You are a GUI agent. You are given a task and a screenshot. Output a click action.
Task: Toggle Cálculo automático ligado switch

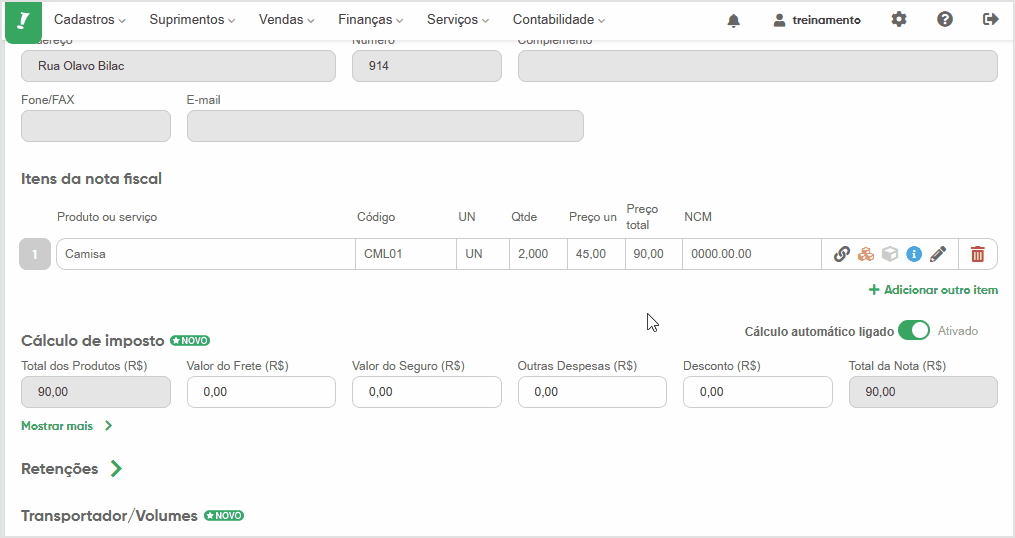913,331
